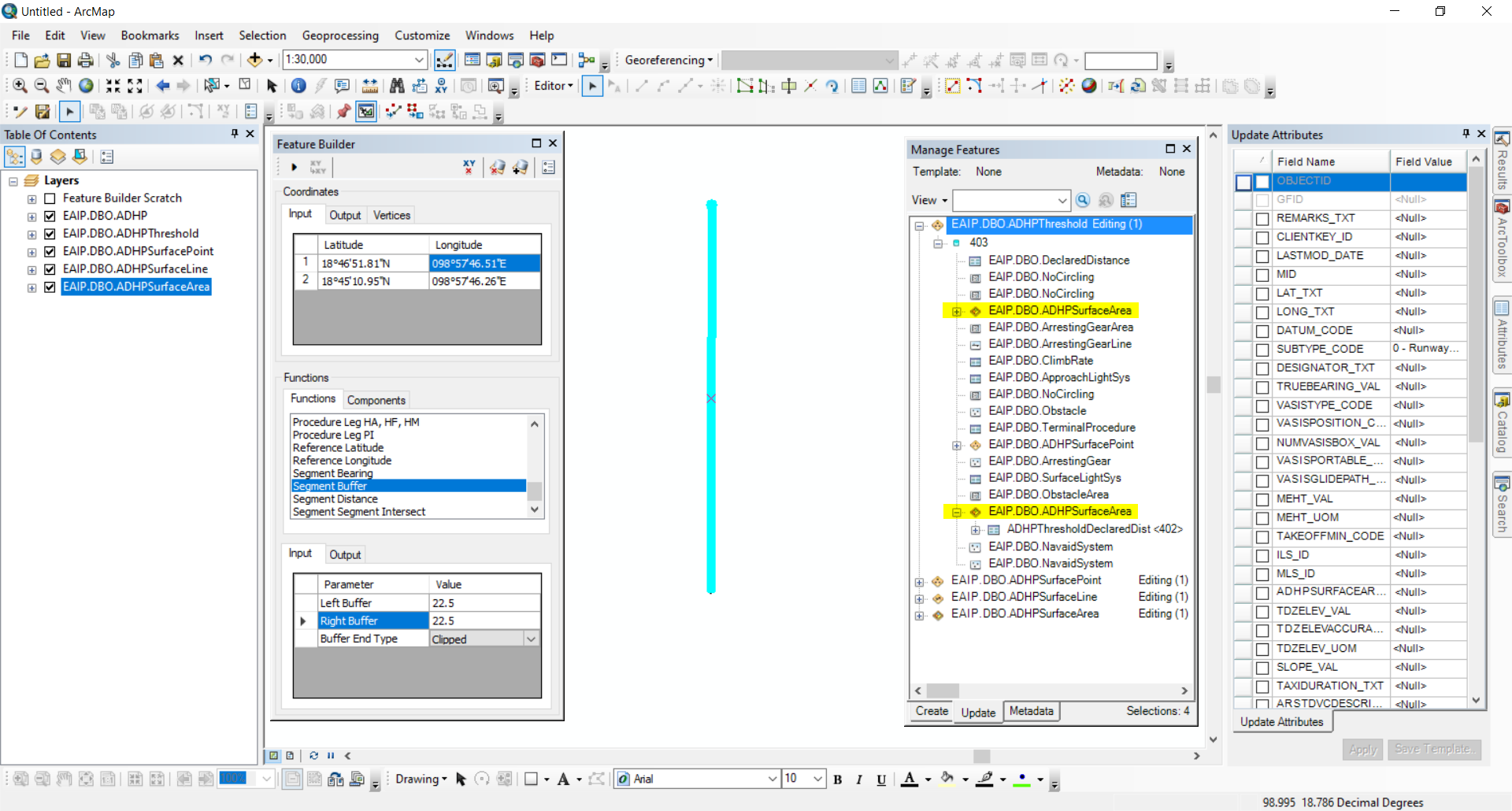Uncheck the EAIP.DBO.ADHP layer

tap(50, 216)
